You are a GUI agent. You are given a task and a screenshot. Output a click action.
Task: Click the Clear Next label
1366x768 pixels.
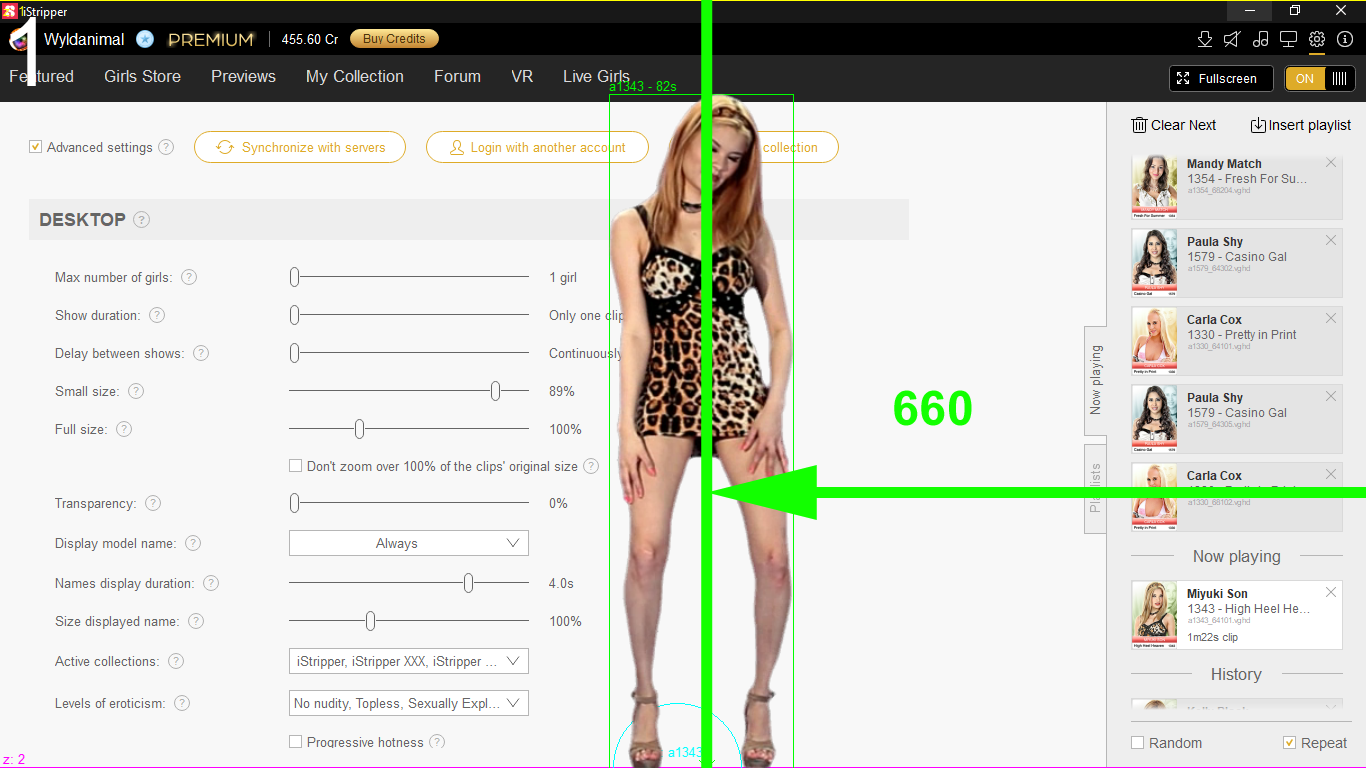pos(1183,125)
